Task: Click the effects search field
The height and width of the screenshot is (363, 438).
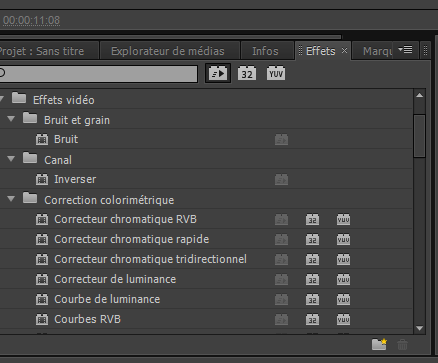Action: pos(98,74)
